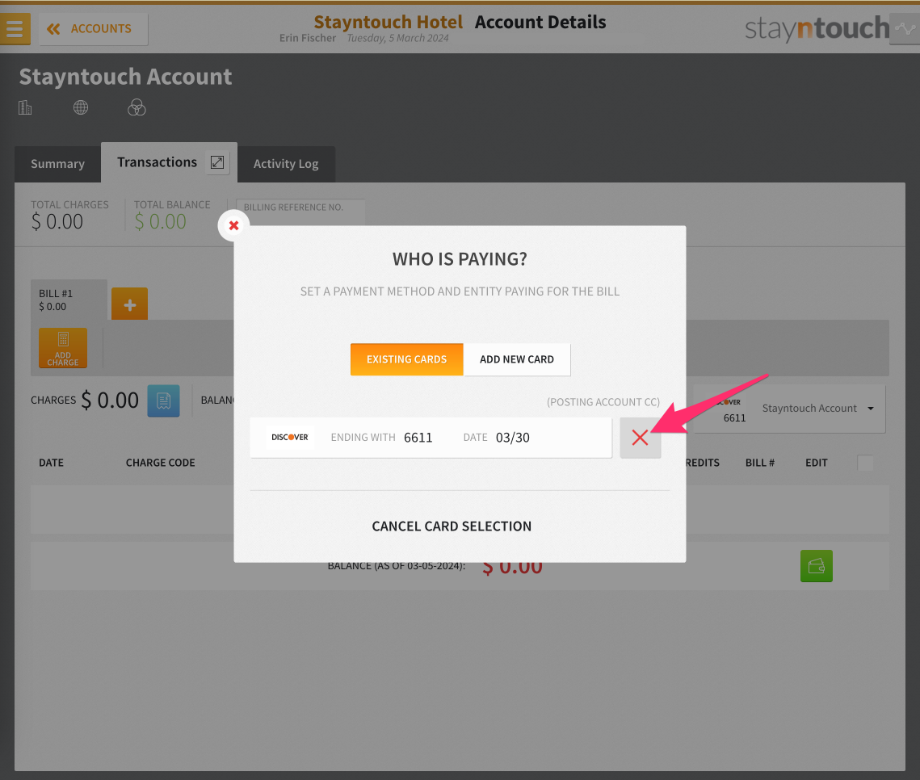Image resolution: width=920 pixels, height=780 pixels.
Task: Click the Bill # column header
Action: 760,463
